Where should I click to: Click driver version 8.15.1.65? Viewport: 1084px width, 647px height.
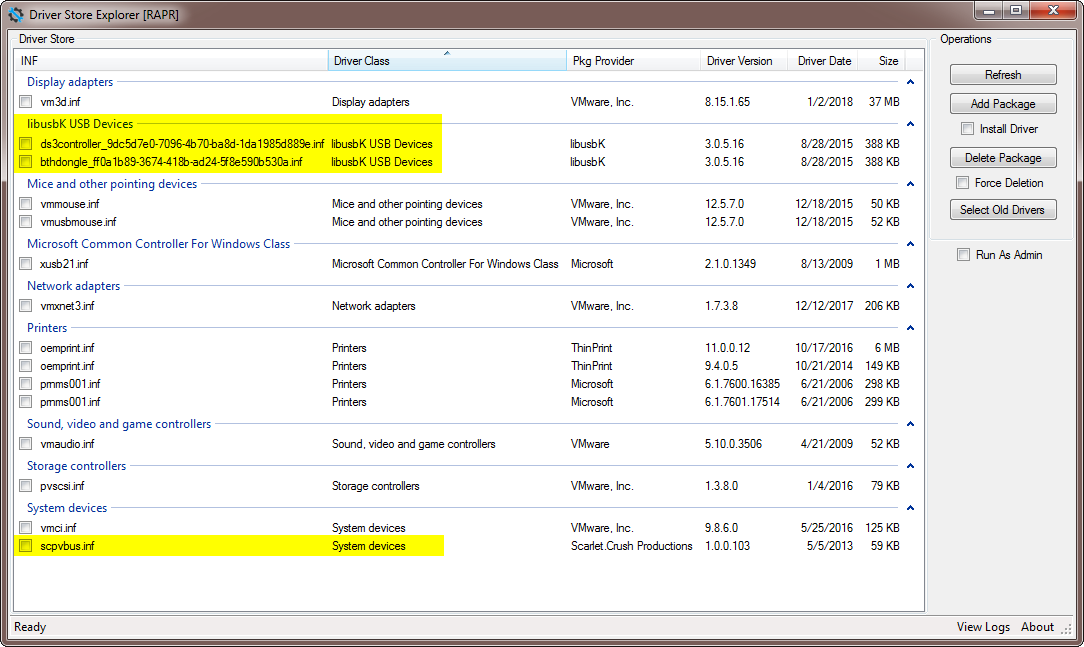click(x=727, y=102)
